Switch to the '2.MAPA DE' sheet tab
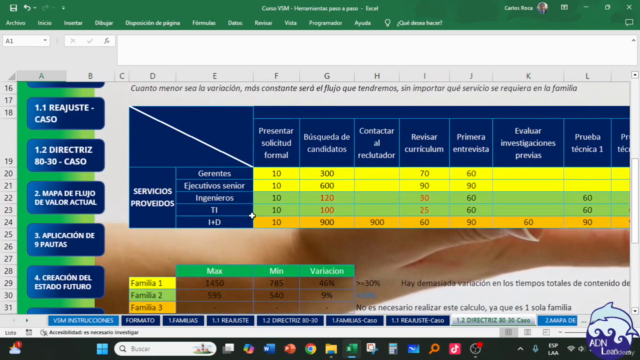 560,320
